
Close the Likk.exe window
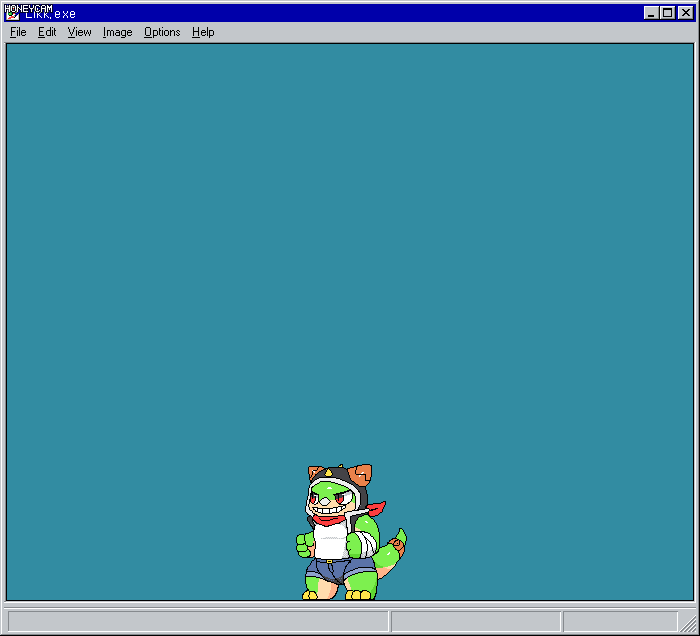[x=685, y=13]
